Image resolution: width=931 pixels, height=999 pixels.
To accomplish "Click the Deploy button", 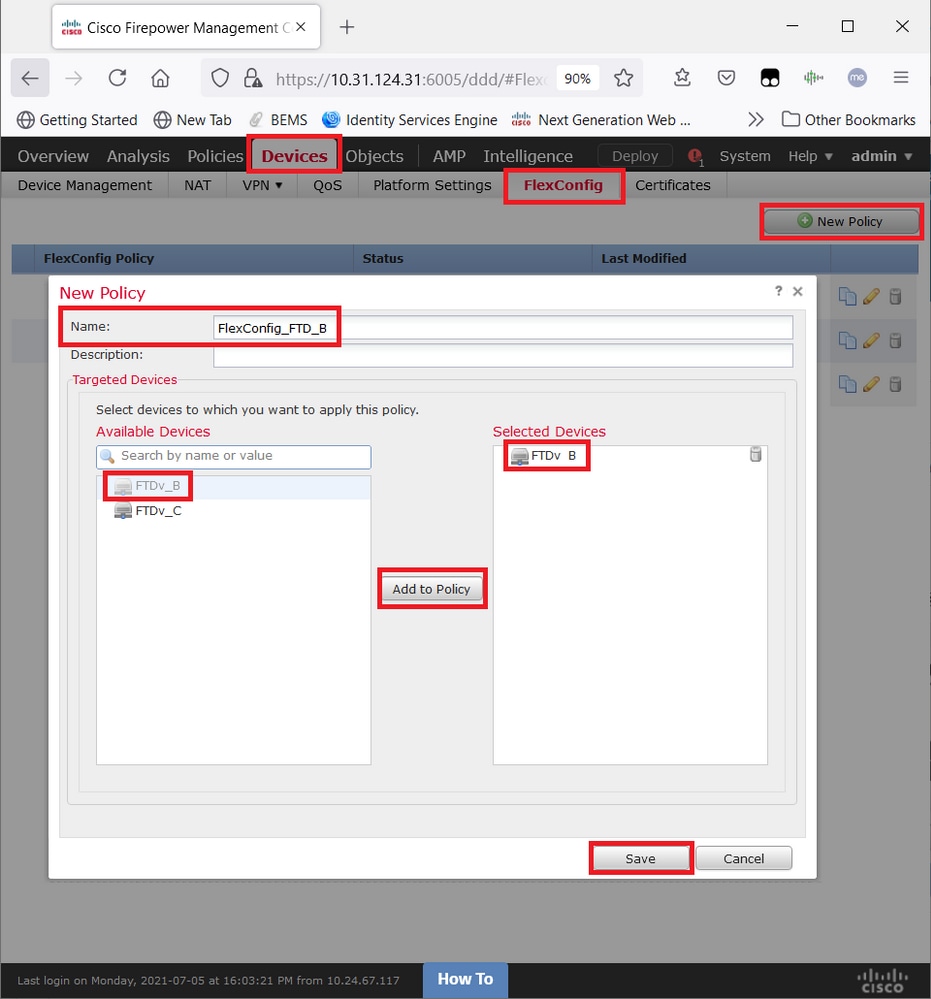I will 635,156.
